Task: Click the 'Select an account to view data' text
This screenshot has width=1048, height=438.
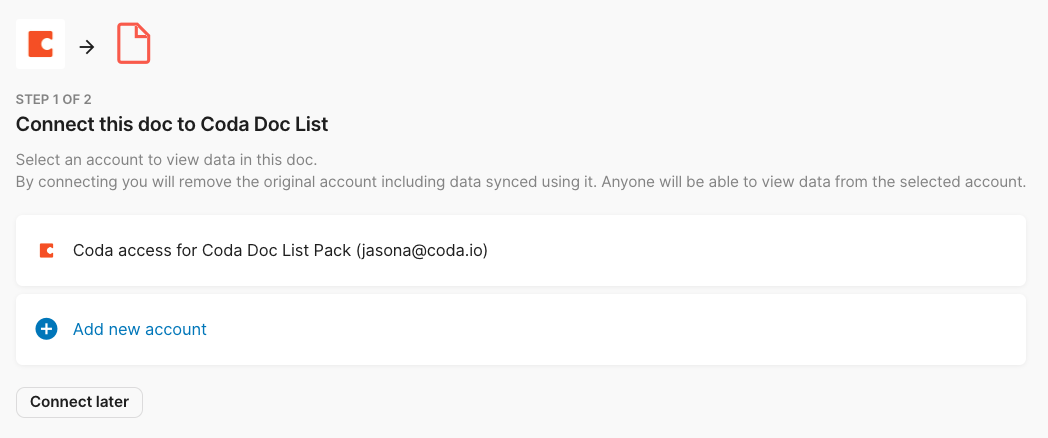Action: (x=166, y=160)
